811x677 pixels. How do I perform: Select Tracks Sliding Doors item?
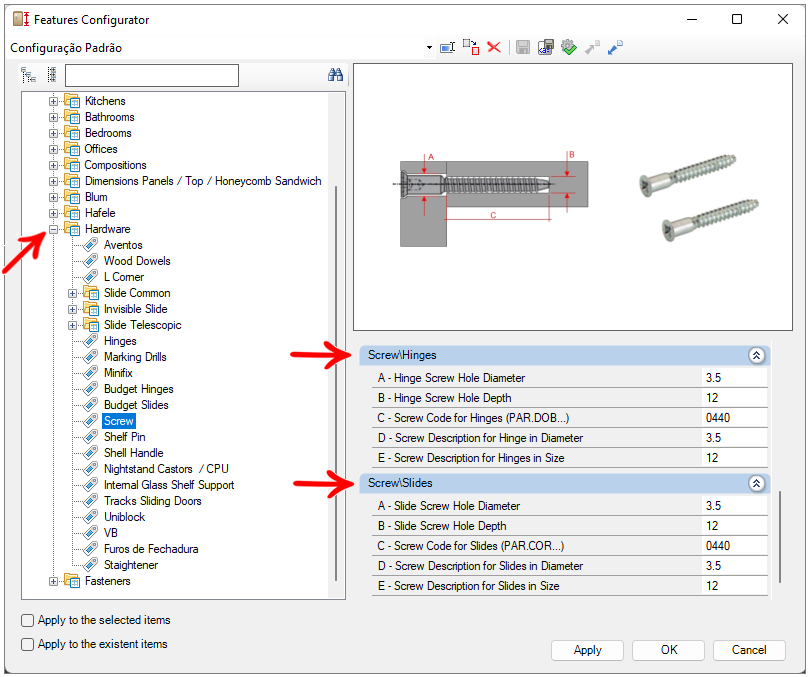pos(153,501)
